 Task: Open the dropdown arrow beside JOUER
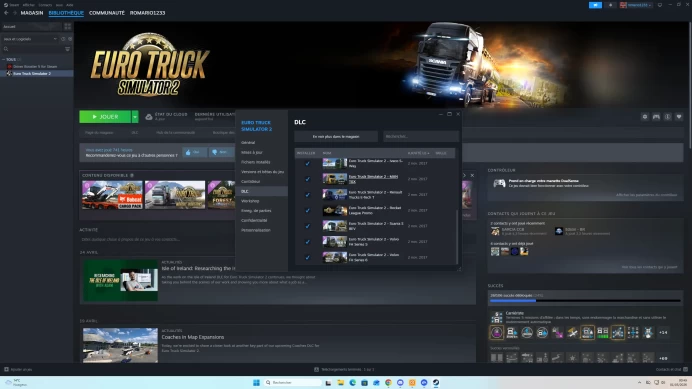click(135, 117)
